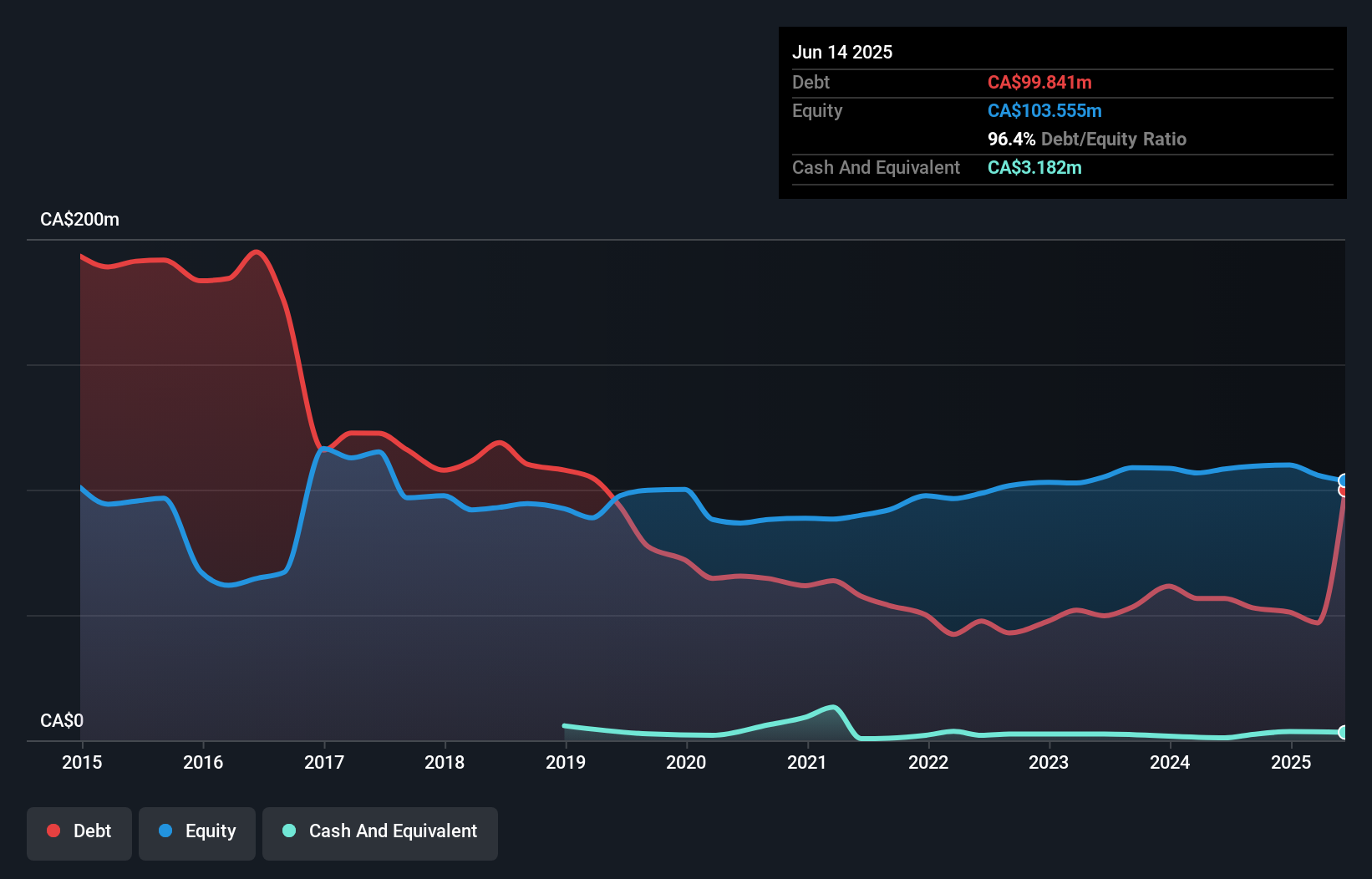
Task: Select the Equity endpoint marker on the chart
Action: (1344, 479)
